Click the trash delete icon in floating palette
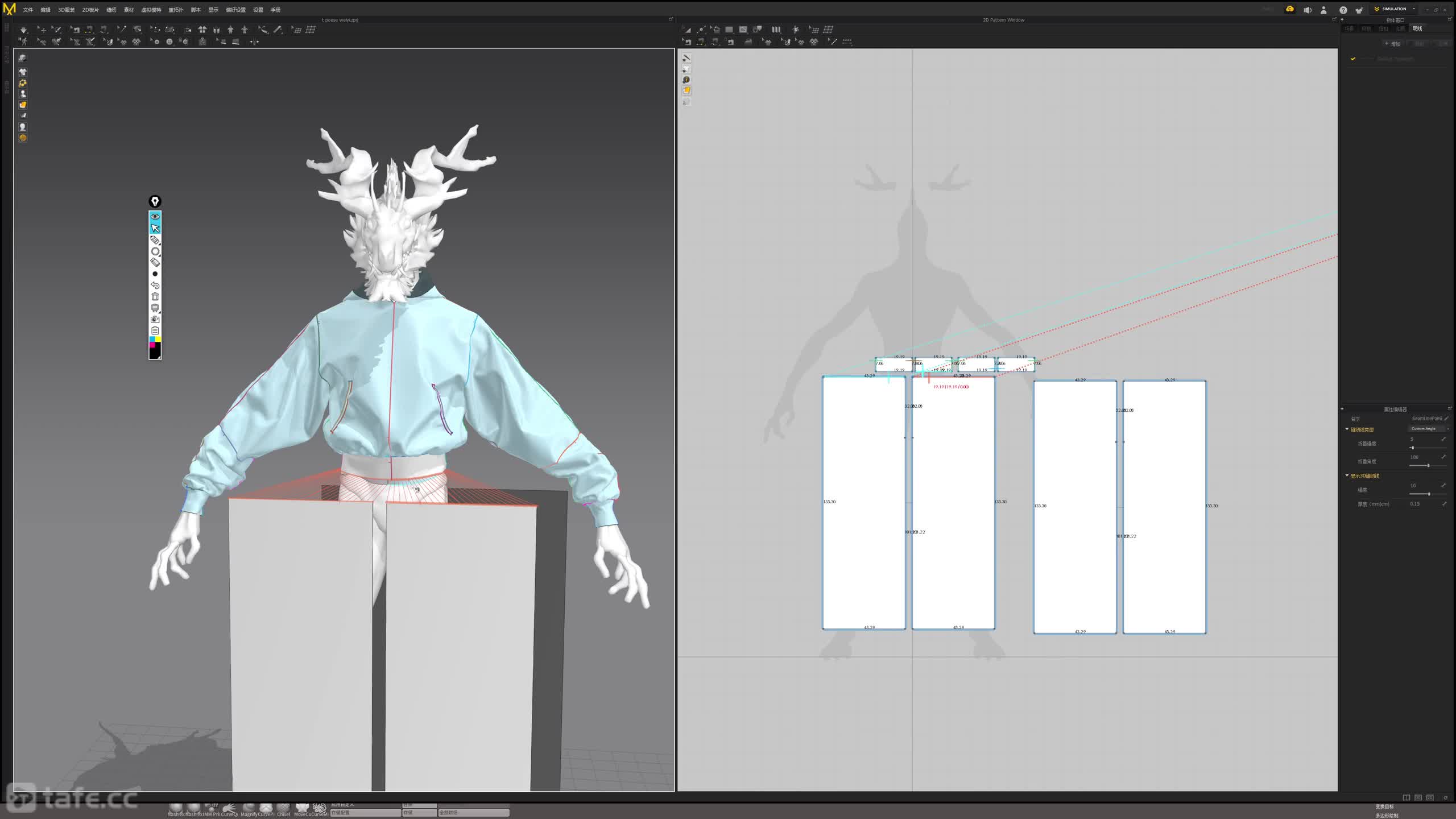Viewport: 1456px width, 819px height. (x=155, y=296)
